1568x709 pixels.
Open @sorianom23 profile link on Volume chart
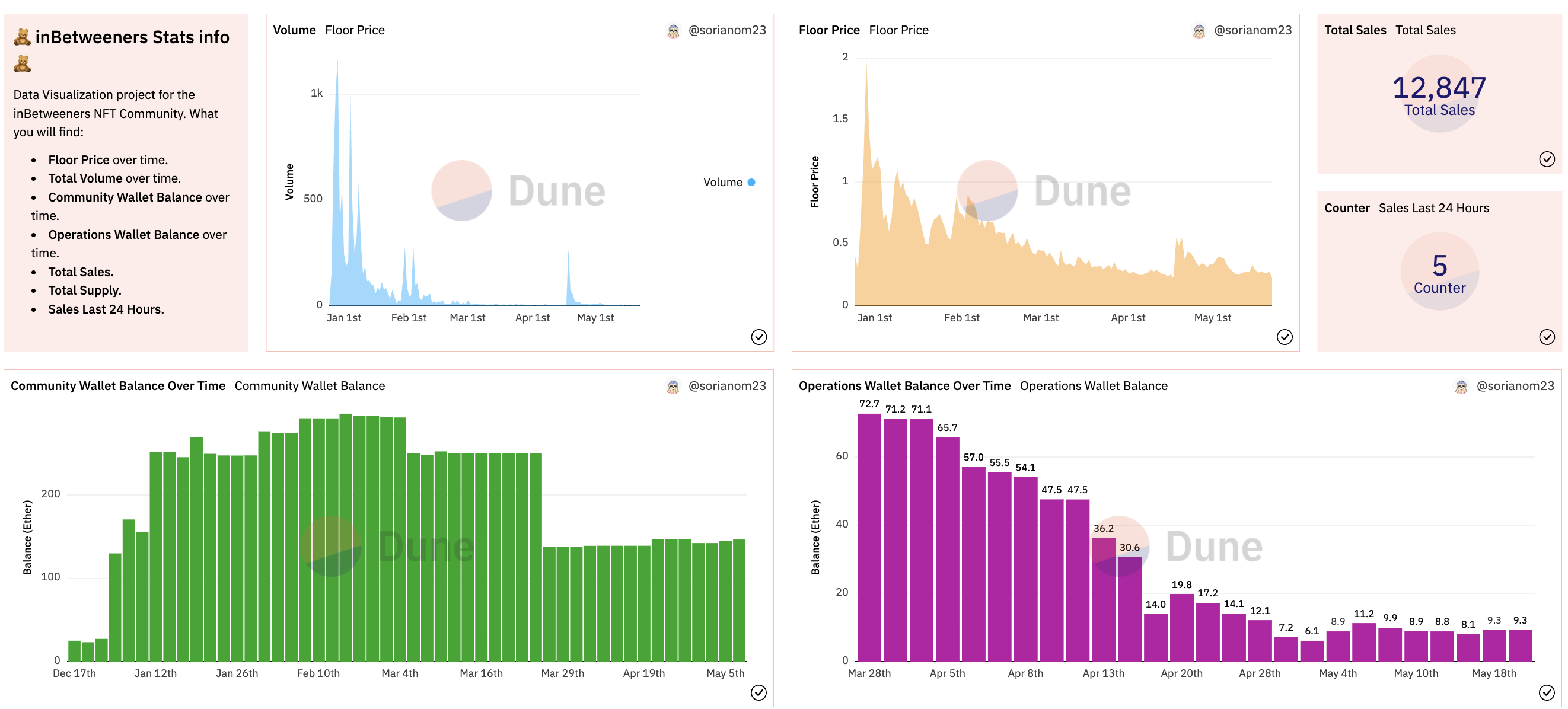[727, 30]
